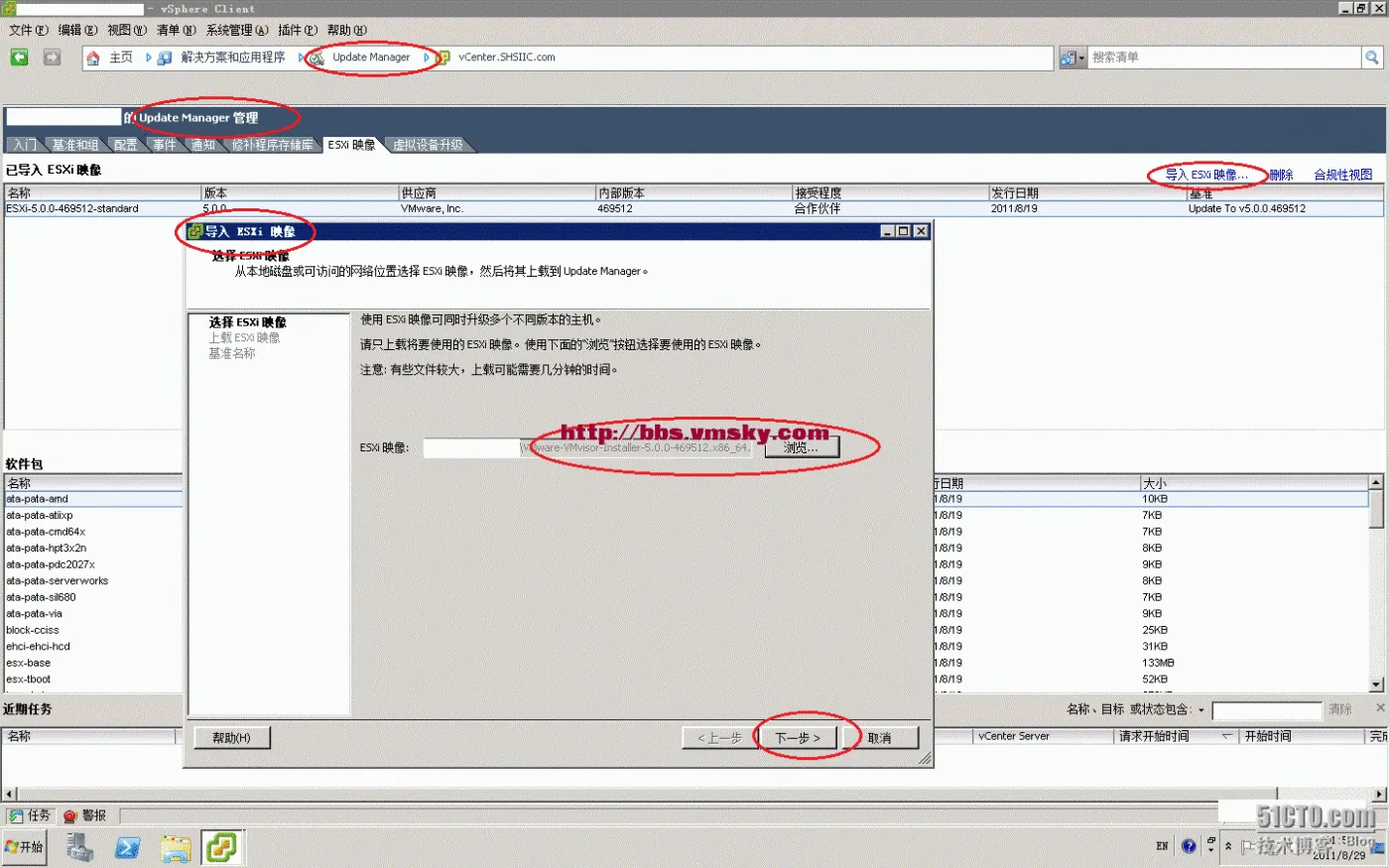Sort by 供应商 column header
Image resolution: width=1389 pixels, height=868 pixels.
(x=496, y=192)
